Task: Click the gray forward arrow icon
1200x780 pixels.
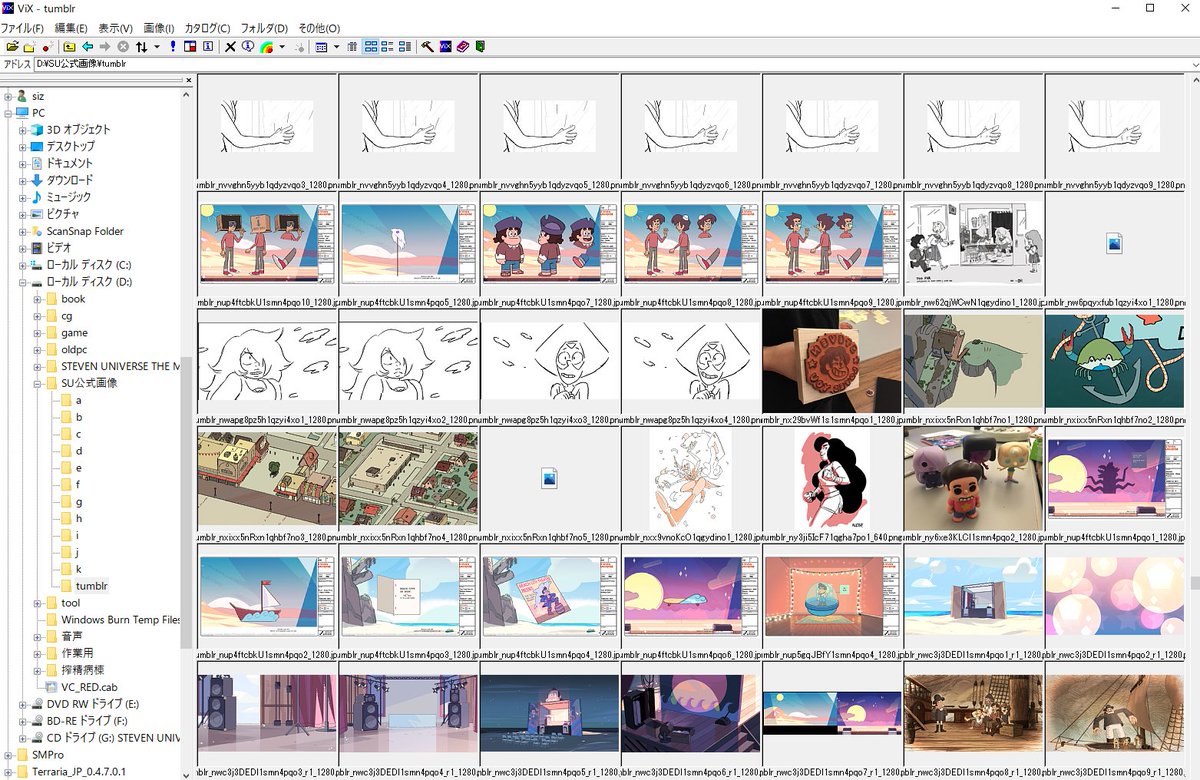Action: click(x=104, y=46)
